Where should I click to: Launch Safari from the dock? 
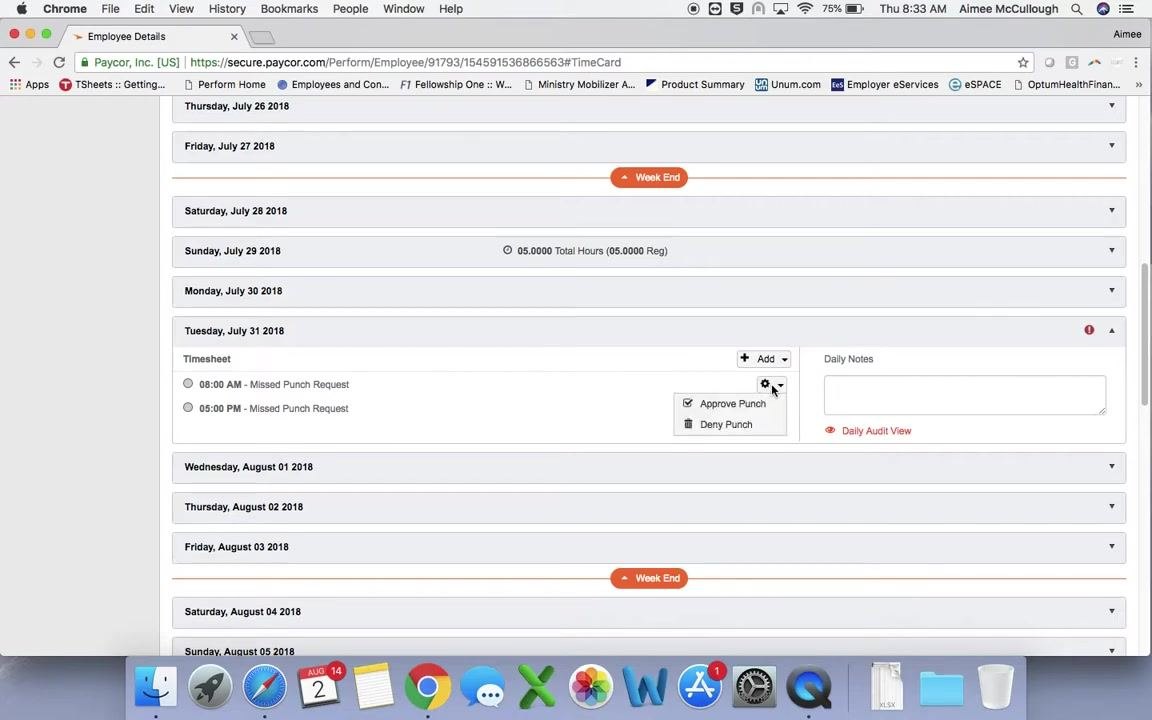pyautogui.click(x=264, y=686)
